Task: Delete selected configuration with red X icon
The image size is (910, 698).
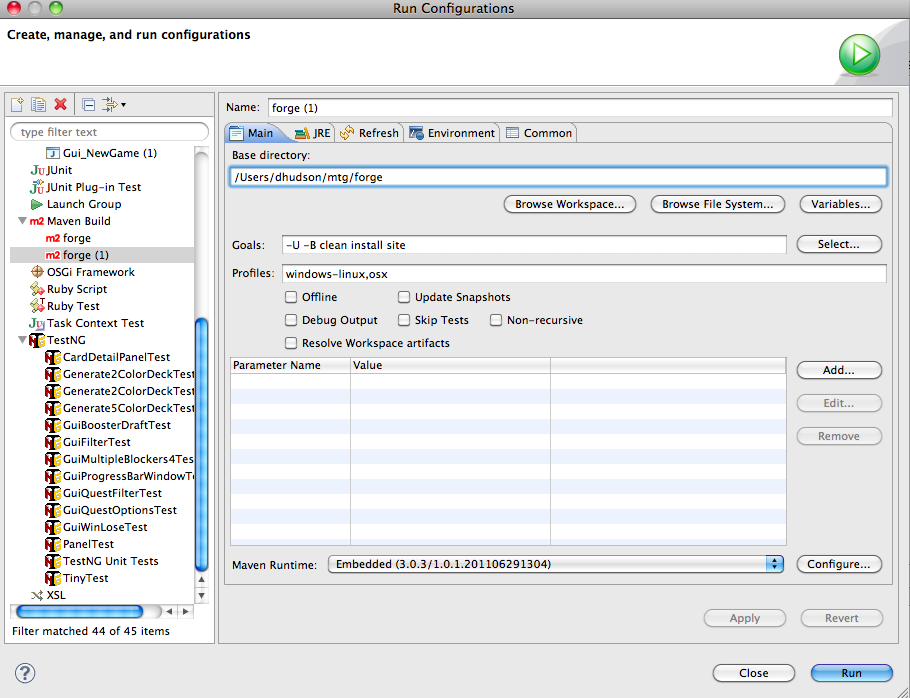Action: (60, 104)
